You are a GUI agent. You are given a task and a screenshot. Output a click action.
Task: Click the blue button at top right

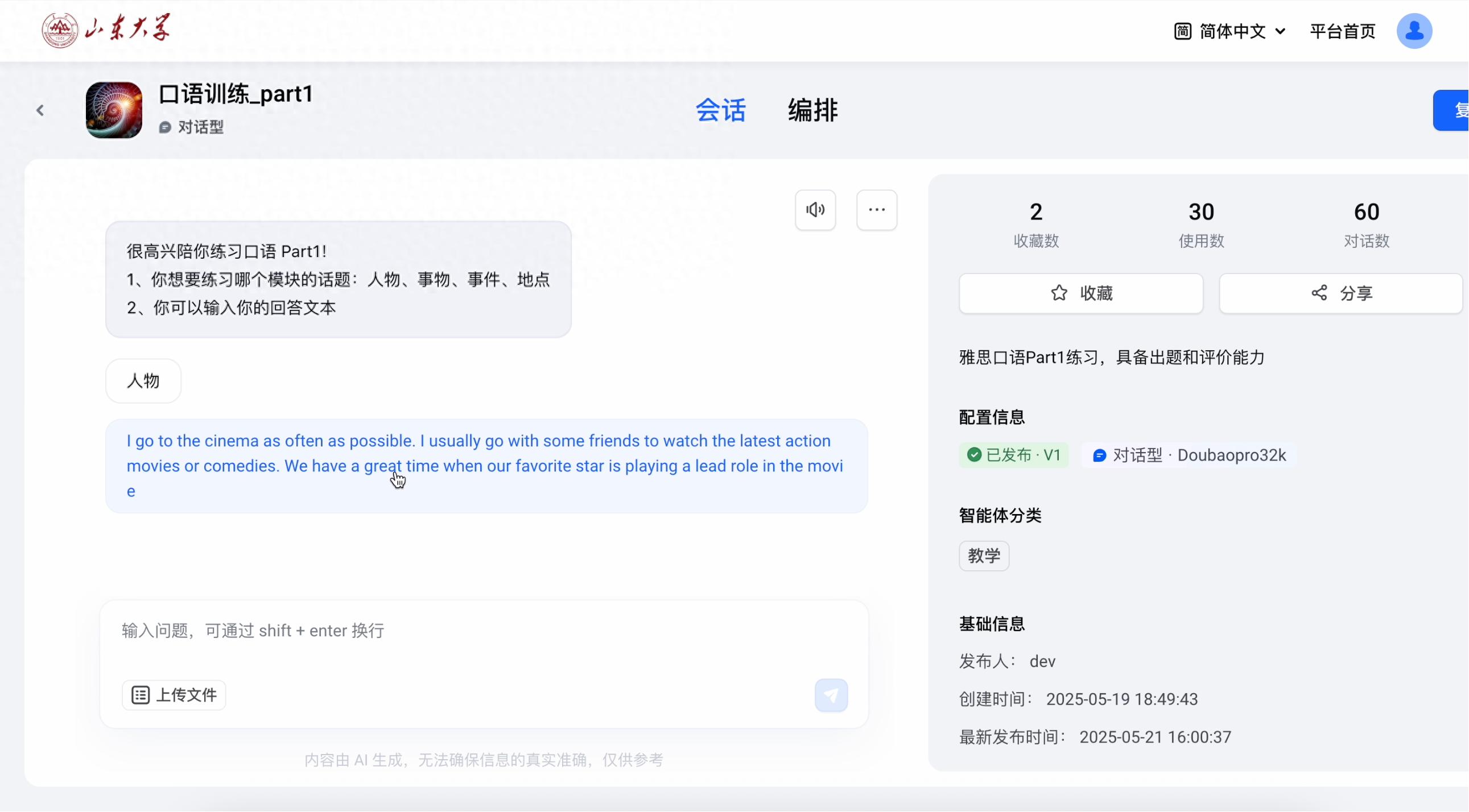click(x=1452, y=110)
